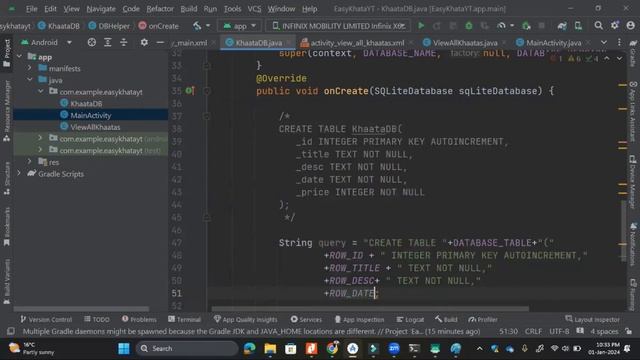Open Notifications side panel
Image resolution: width=640 pixels, height=360 pixels.
[x=633, y=244]
